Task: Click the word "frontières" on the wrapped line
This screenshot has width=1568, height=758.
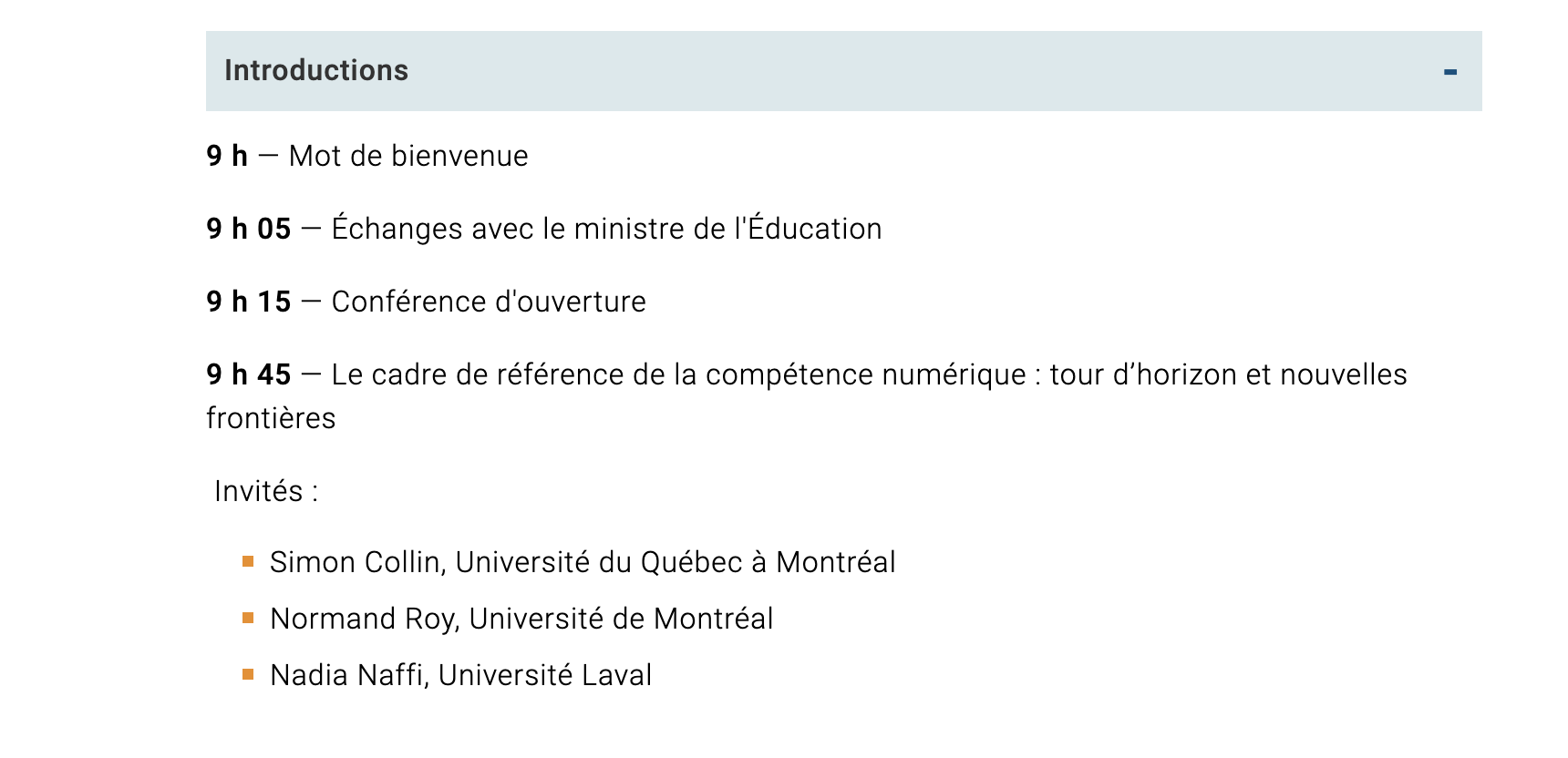Action: point(271,418)
